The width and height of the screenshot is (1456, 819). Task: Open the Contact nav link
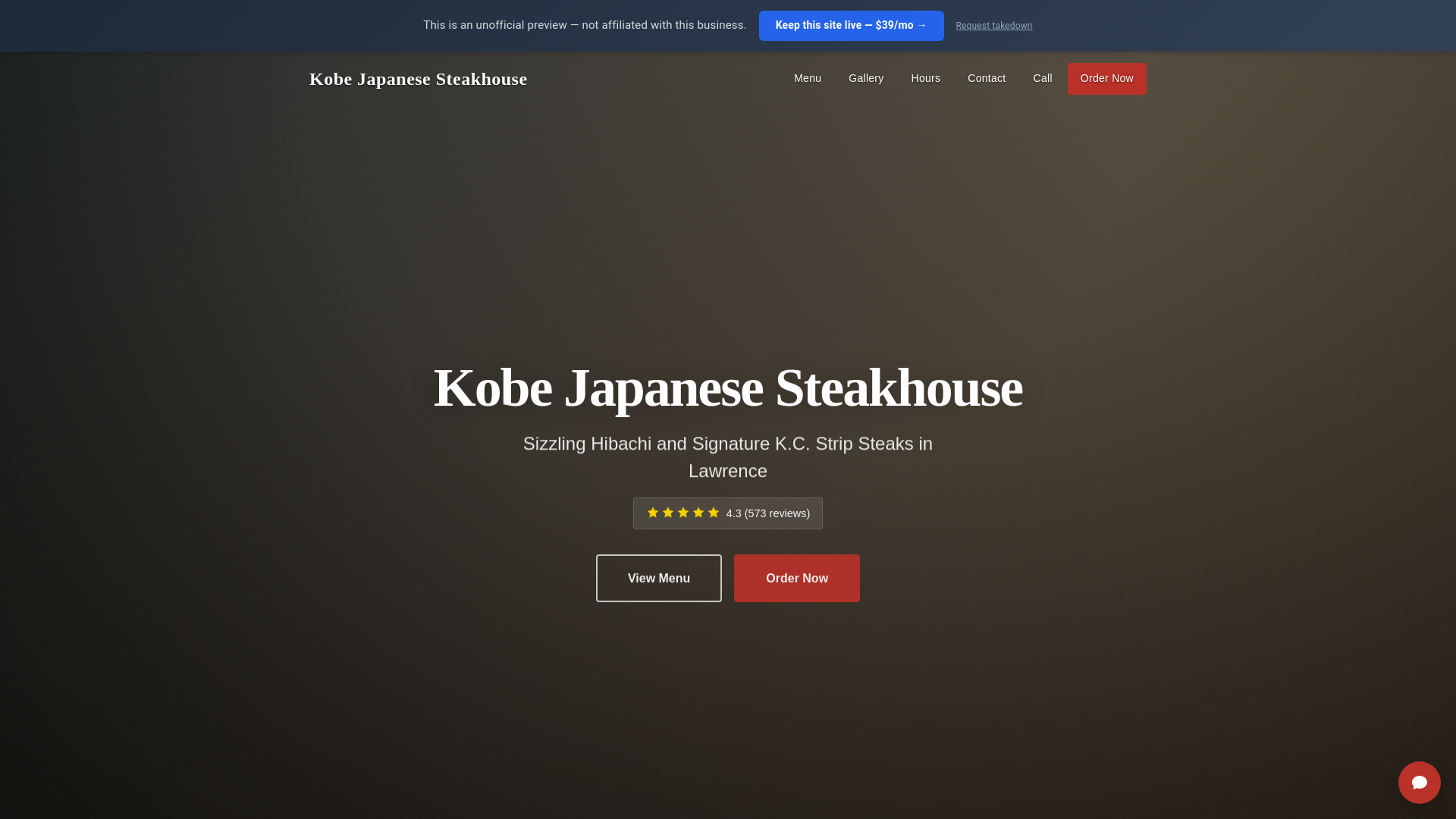[987, 78]
